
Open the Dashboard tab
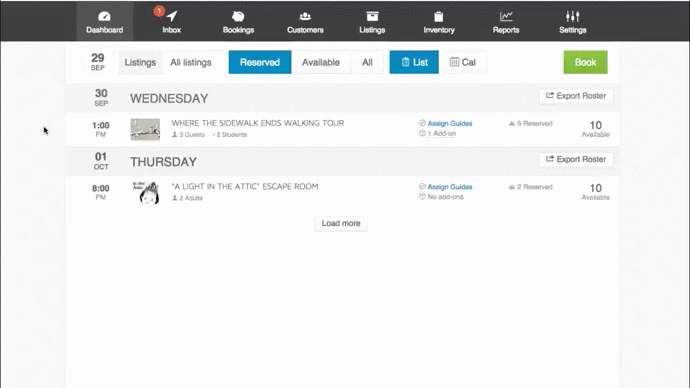(104, 22)
